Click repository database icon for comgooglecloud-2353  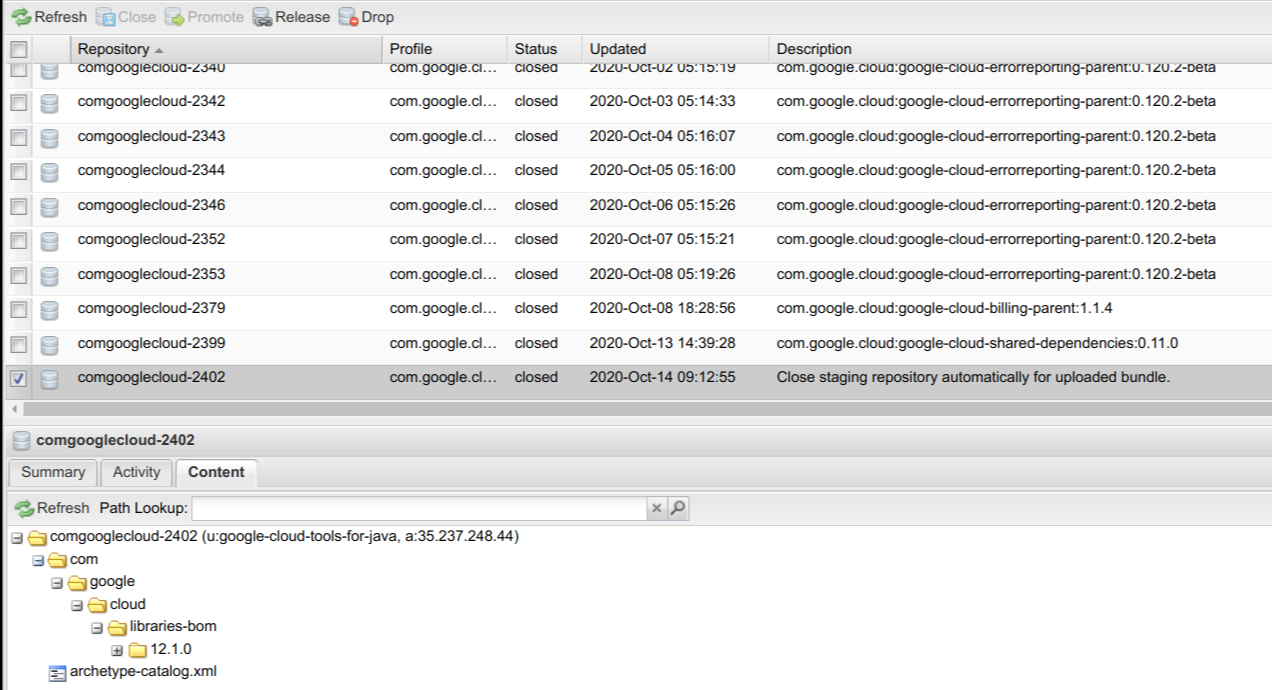tap(49, 275)
